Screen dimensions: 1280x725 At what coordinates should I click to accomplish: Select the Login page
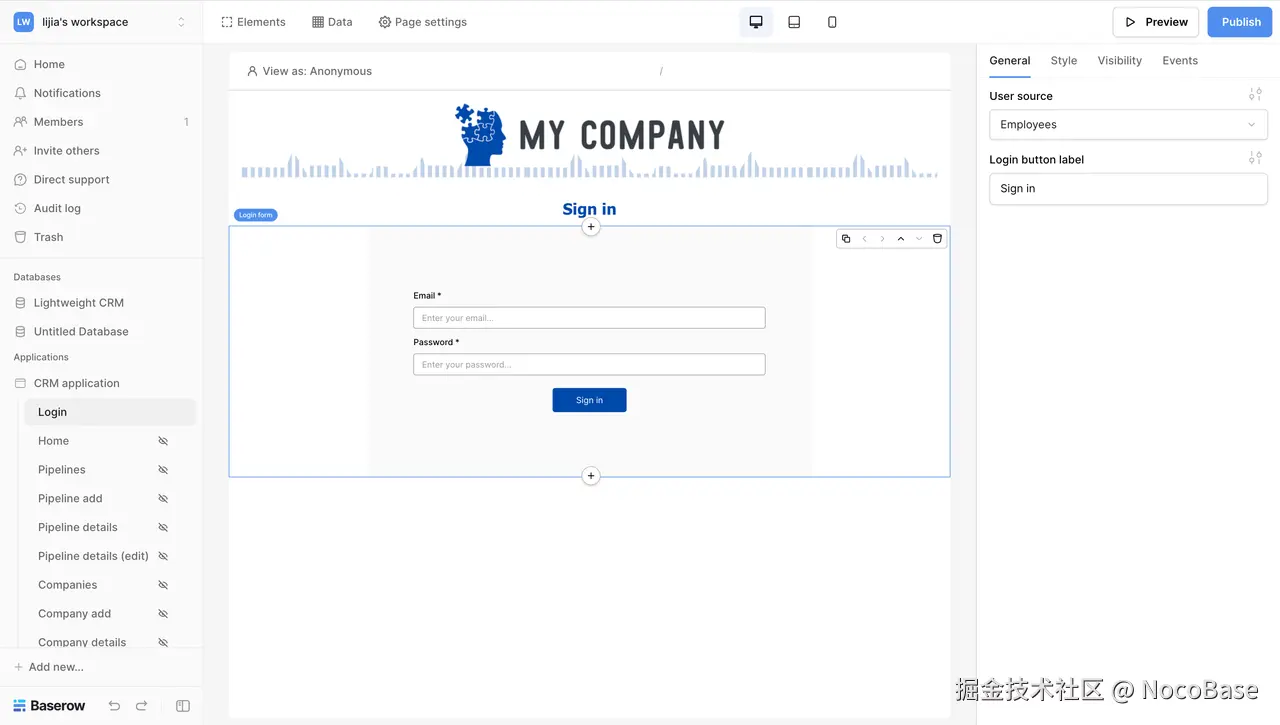click(x=110, y=412)
